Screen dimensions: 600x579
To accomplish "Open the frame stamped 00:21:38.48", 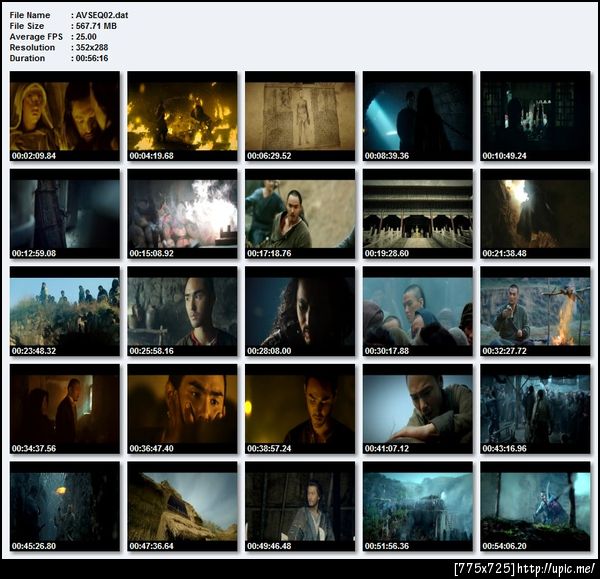I will pos(535,214).
